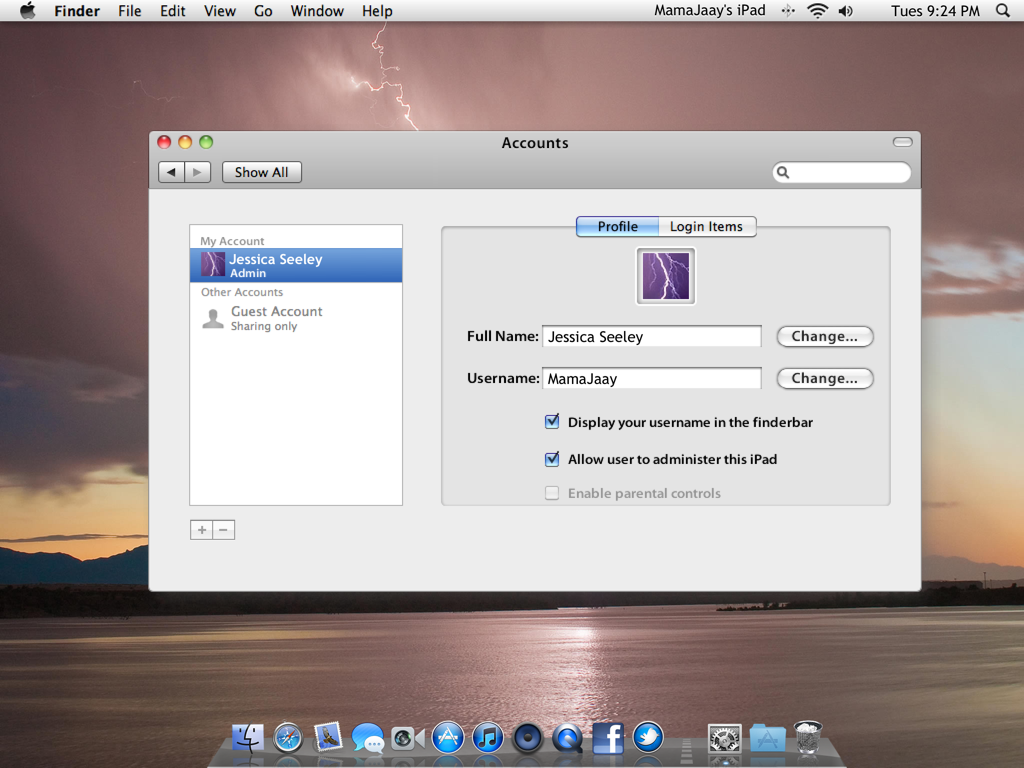Open Spotlight search in the menu bar

click(x=1003, y=11)
